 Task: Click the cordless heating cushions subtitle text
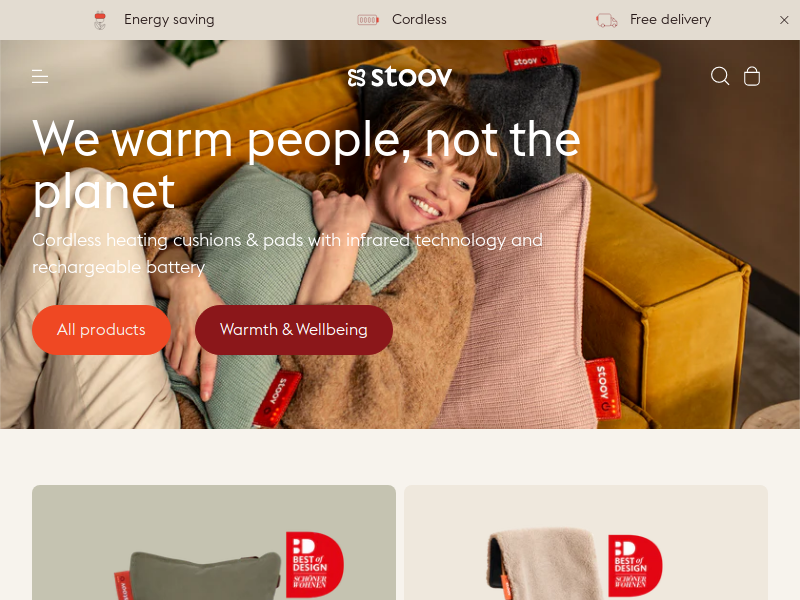coord(287,254)
